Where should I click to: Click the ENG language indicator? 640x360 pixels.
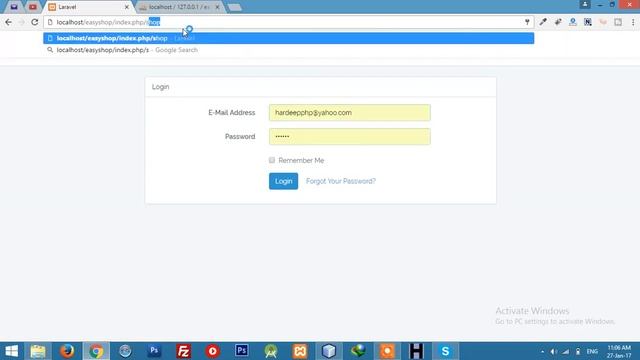click(x=592, y=351)
